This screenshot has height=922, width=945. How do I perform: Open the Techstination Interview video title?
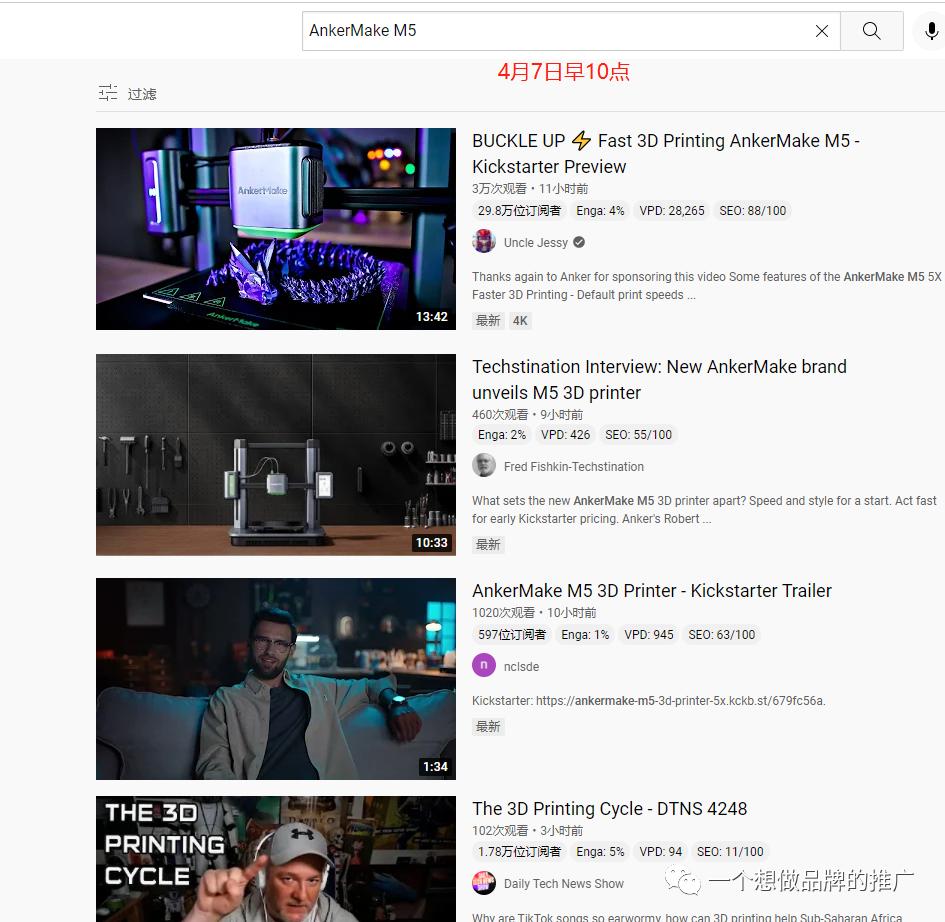[659, 379]
